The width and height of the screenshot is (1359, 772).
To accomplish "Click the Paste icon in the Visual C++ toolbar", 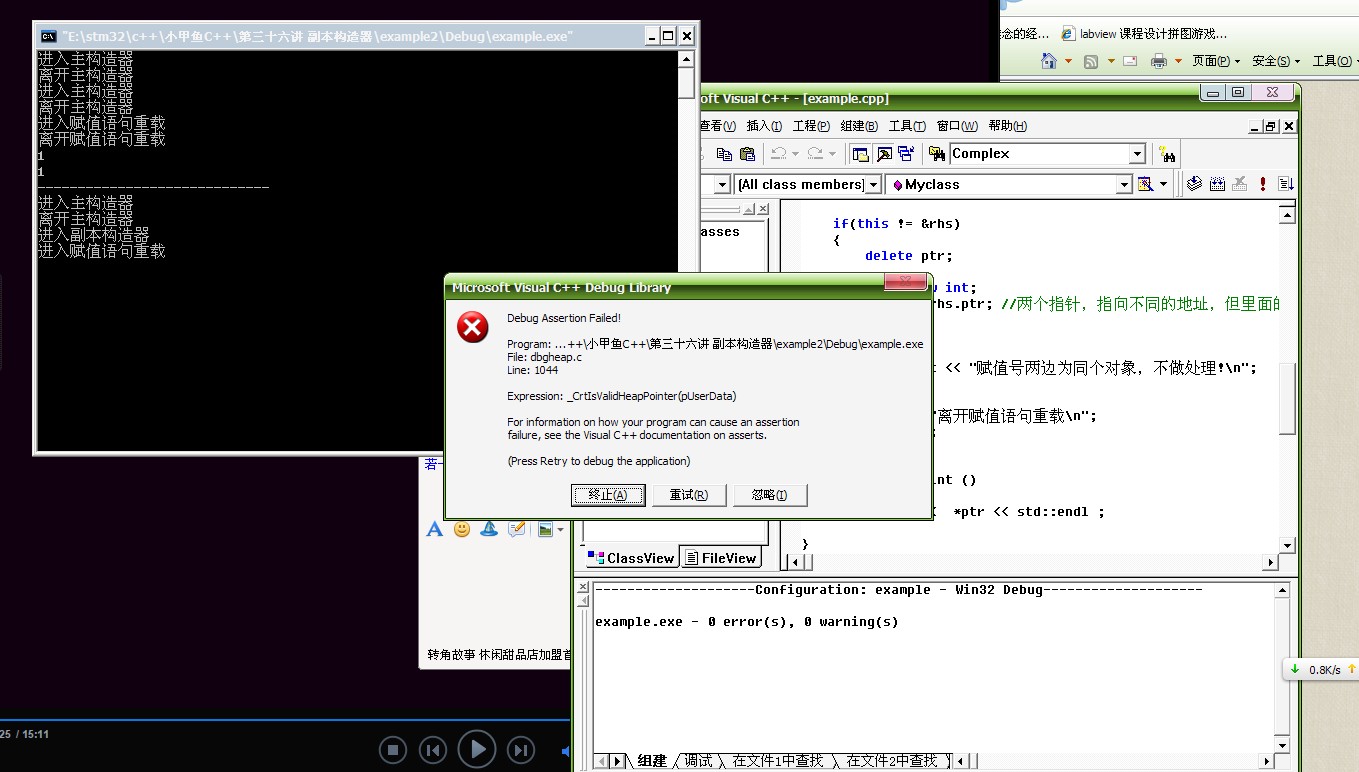I will click(747, 154).
